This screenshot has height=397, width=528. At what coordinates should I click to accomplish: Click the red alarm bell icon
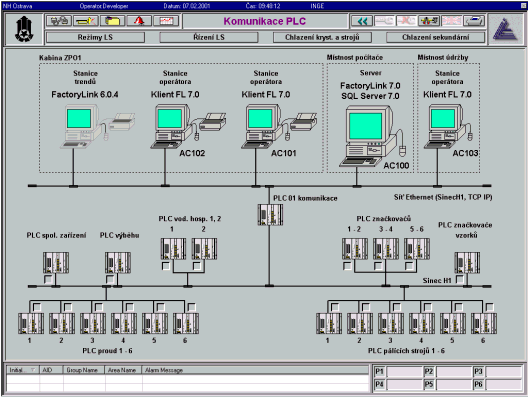click(x=139, y=21)
